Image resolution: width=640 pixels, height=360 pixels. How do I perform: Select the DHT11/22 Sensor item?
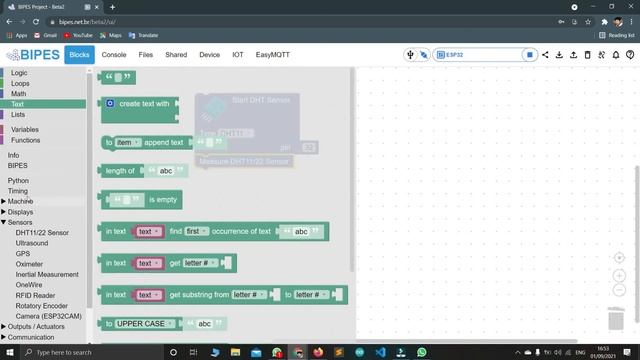42,233
